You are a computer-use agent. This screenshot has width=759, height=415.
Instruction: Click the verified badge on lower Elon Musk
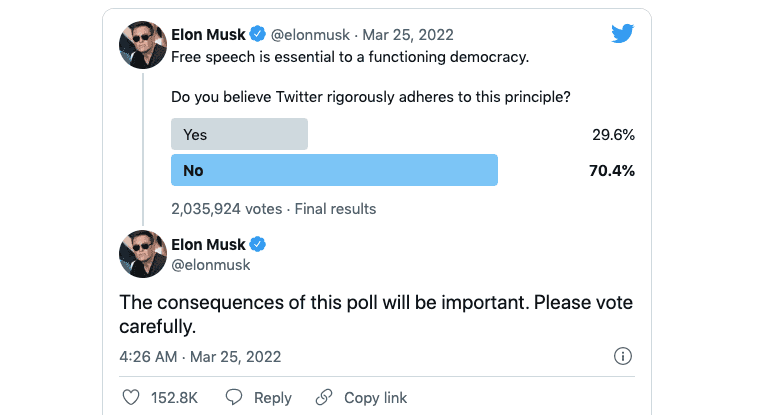258,244
